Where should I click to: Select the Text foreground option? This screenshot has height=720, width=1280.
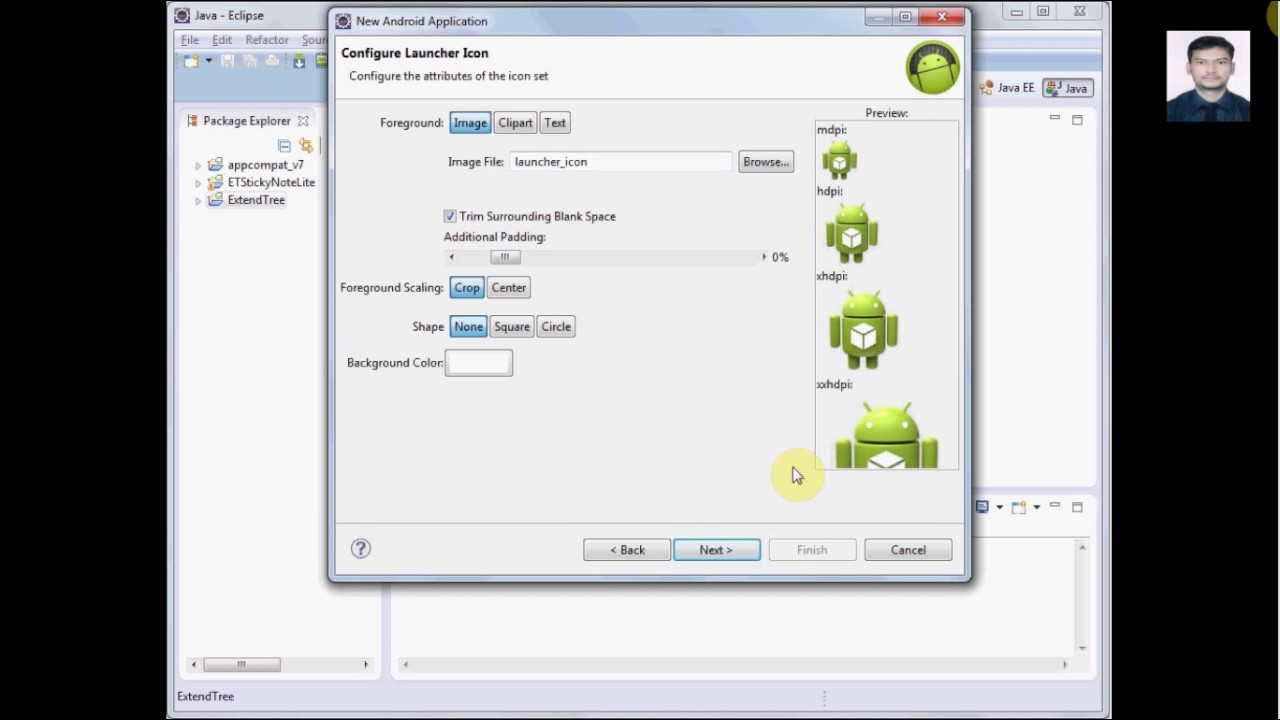pyautogui.click(x=555, y=123)
